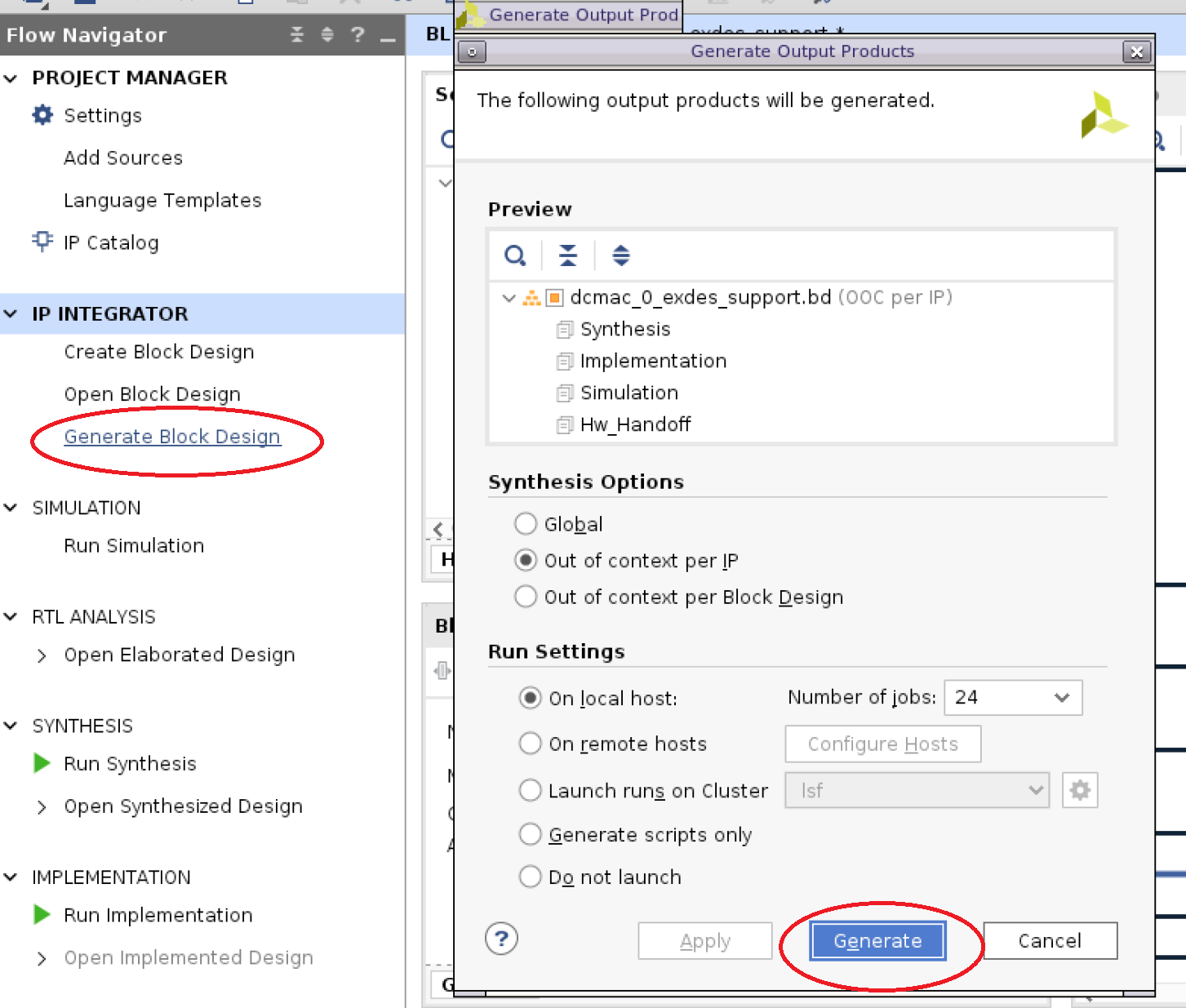Select Hw_Handoff in the preview tree
Image resolution: width=1186 pixels, height=1008 pixels.
coord(635,424)
